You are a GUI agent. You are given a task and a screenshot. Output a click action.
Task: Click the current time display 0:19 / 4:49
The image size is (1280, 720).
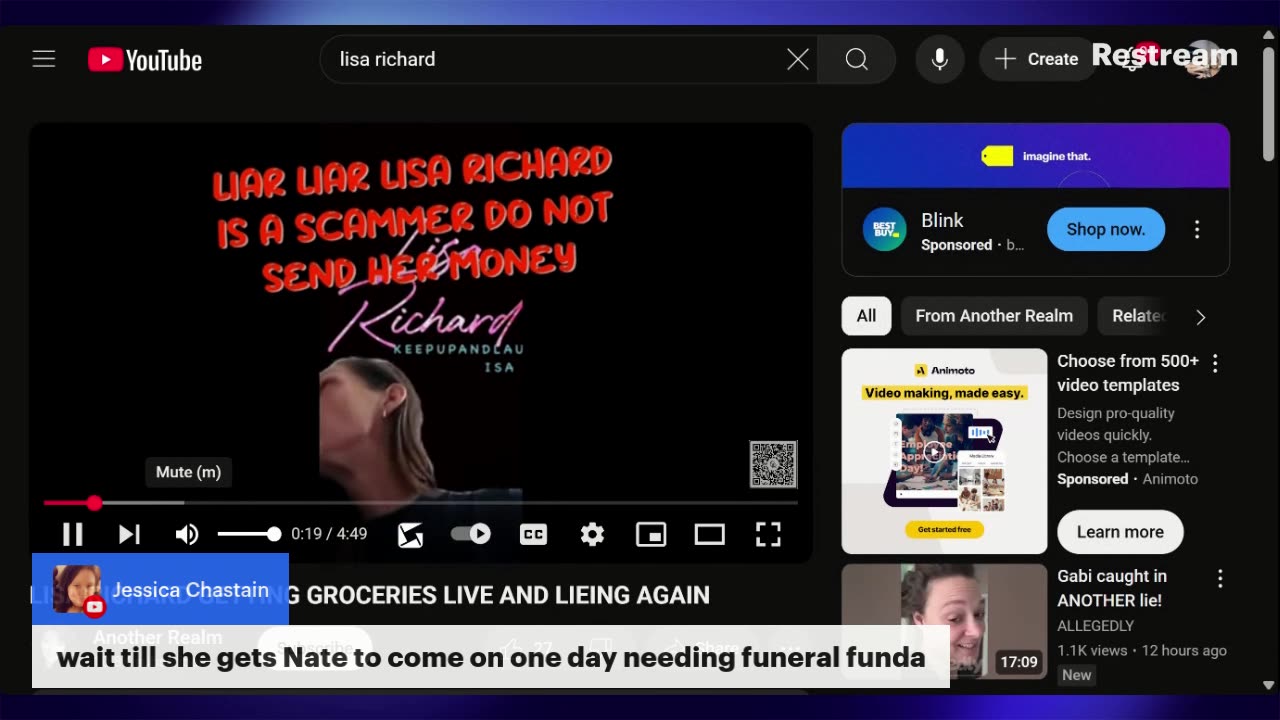(x=329, y=534)
